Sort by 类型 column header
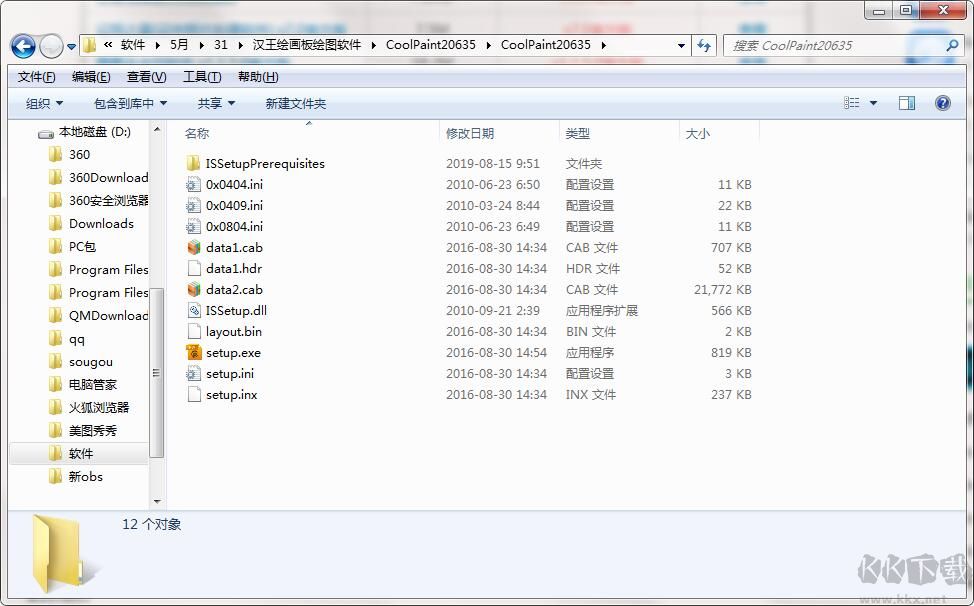The width and height of the screenshot is (974, 606). (x=578, y=133)
